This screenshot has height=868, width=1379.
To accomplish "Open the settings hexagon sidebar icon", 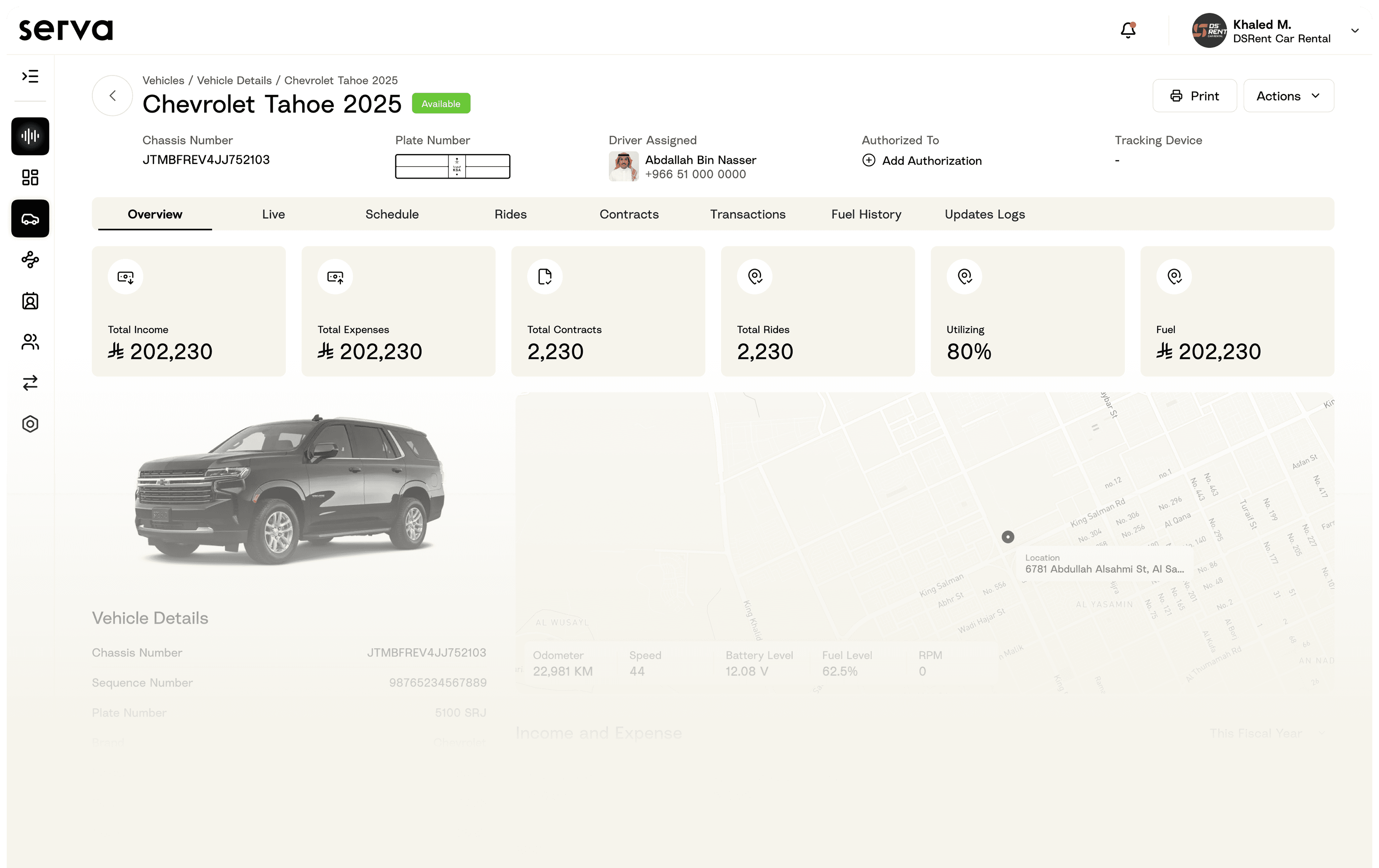I will (30, 424).
